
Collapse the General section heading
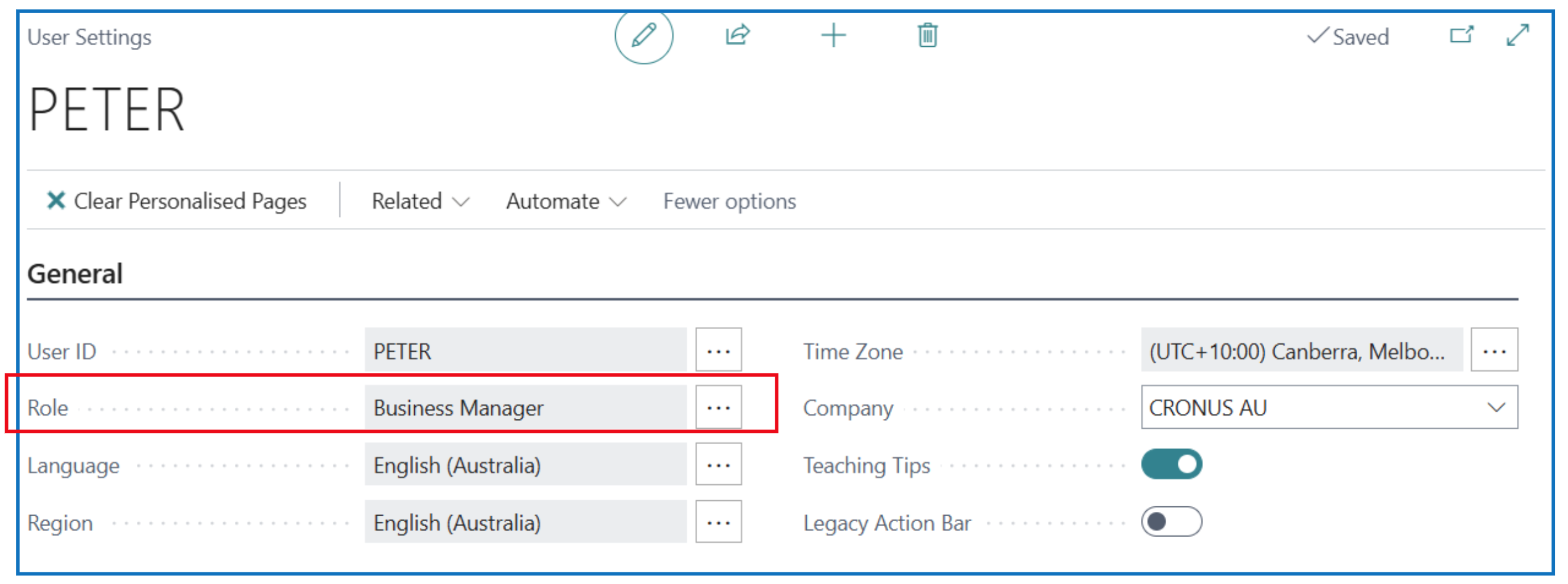click(x=75, y=274)
